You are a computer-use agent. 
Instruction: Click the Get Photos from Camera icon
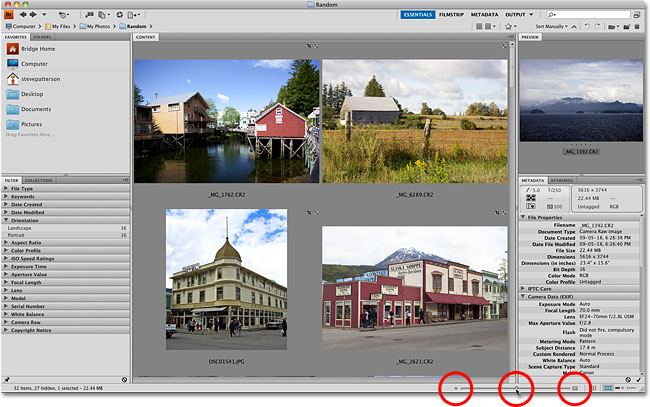click(x=89, y=15)
